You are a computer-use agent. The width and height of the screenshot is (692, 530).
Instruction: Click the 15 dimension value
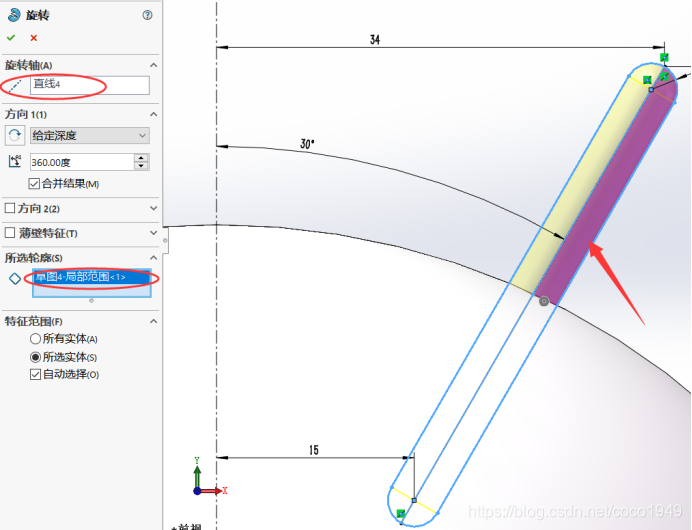pyautogui.click(x=313, y=450)
